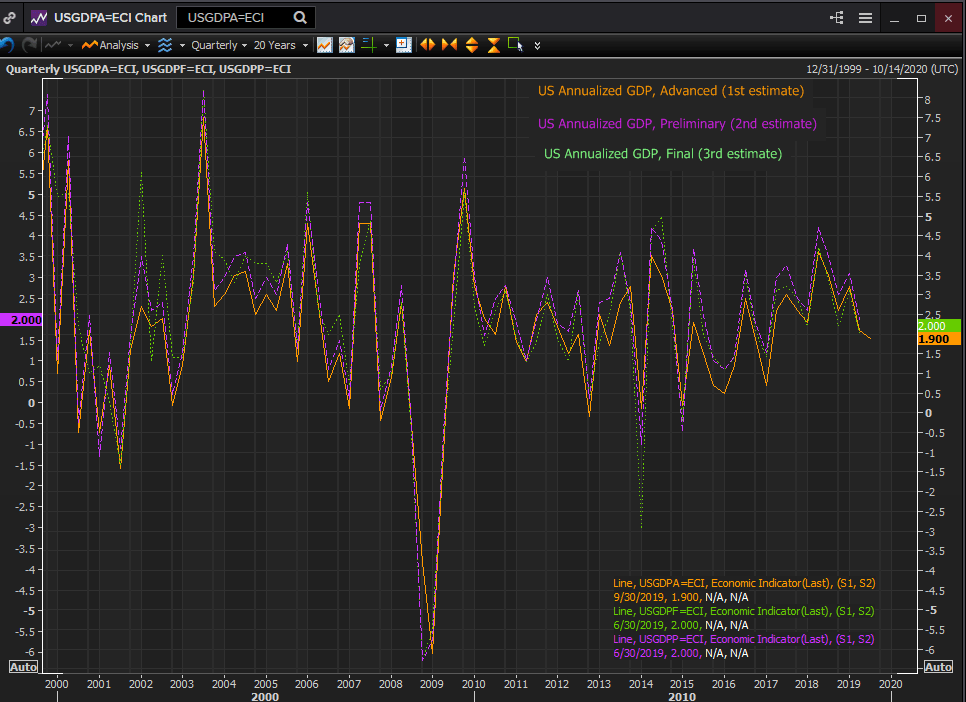Click the Advanced (1st estimate) legend label
Viewport: 966px width, 702px height.
(x=670, y=91)
